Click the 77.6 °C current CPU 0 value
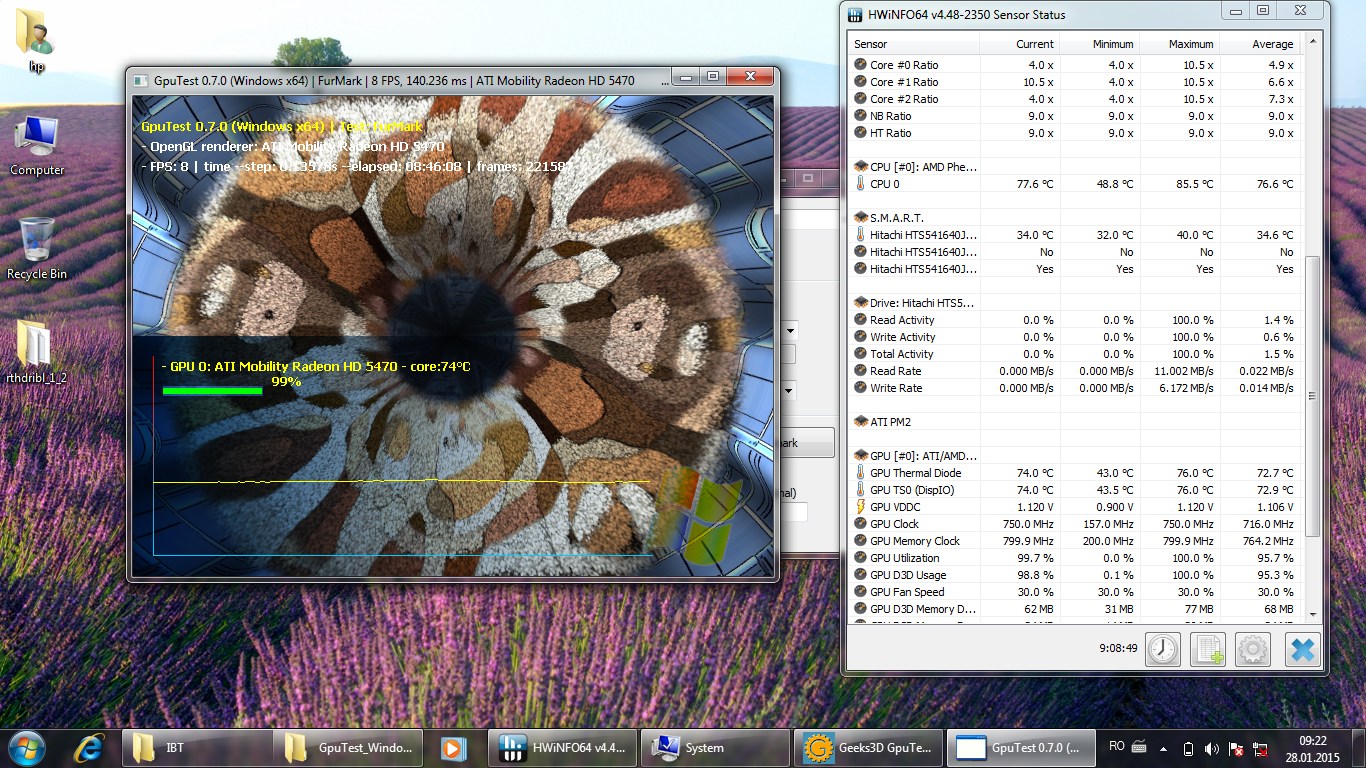The width and height of the screenshot is (1366, 768). click(1034, 184)
